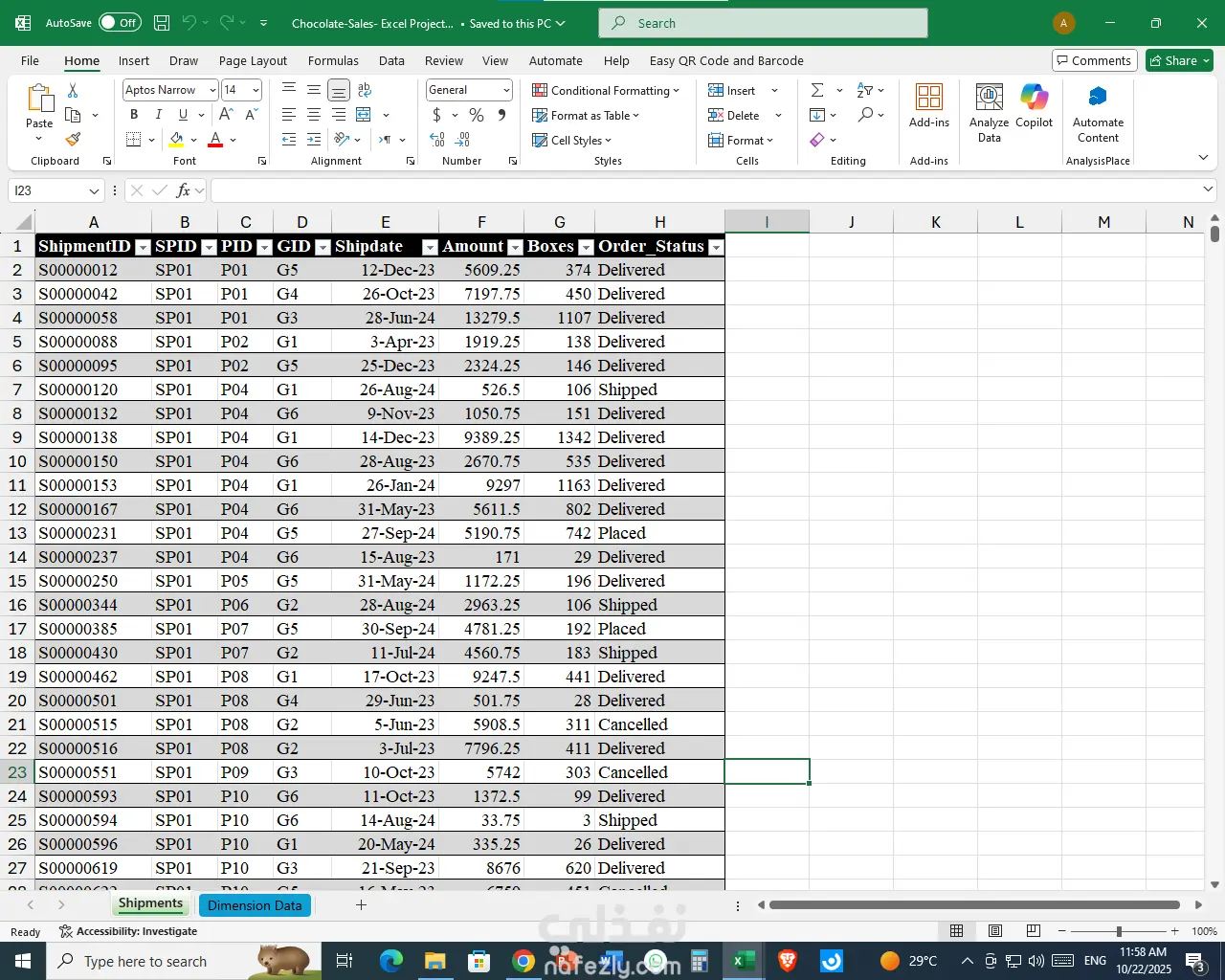Toggle Normal view in status bar

pyautogui.click(x=956, y=931)
